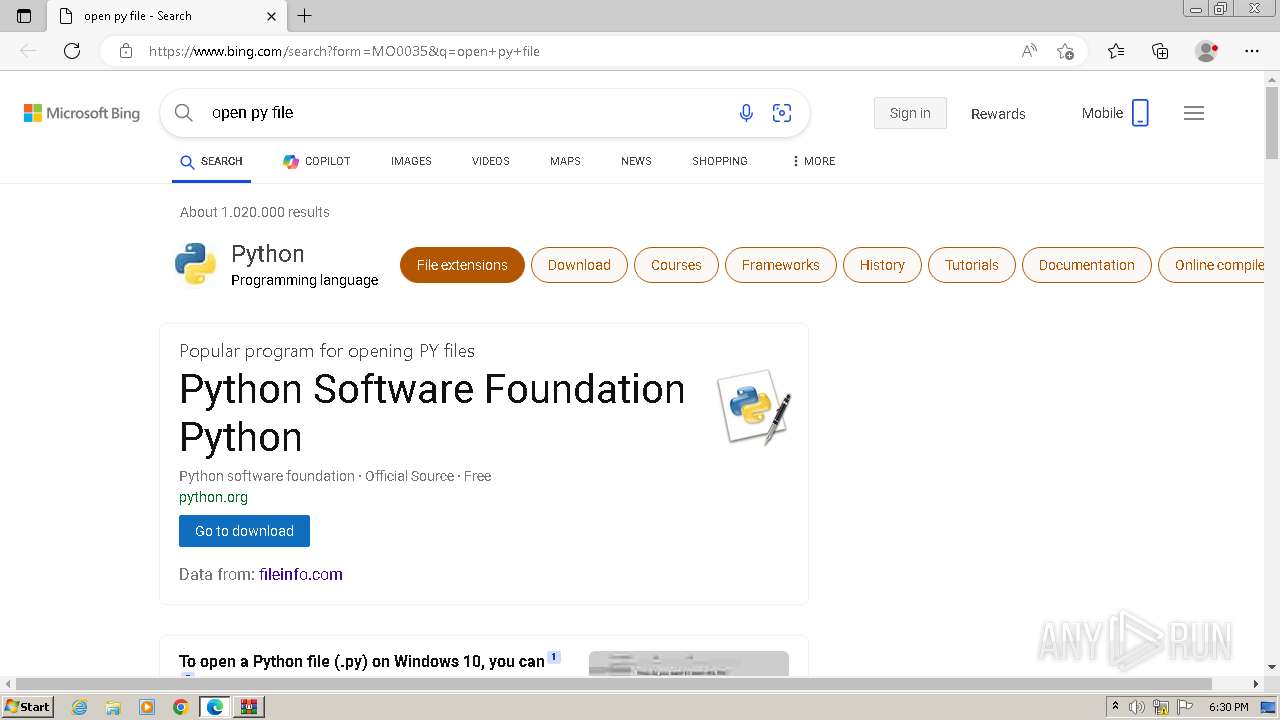Click the Edge taskbar icon
This screenshot has height=720, width=1280.
(x=215, y=707)
